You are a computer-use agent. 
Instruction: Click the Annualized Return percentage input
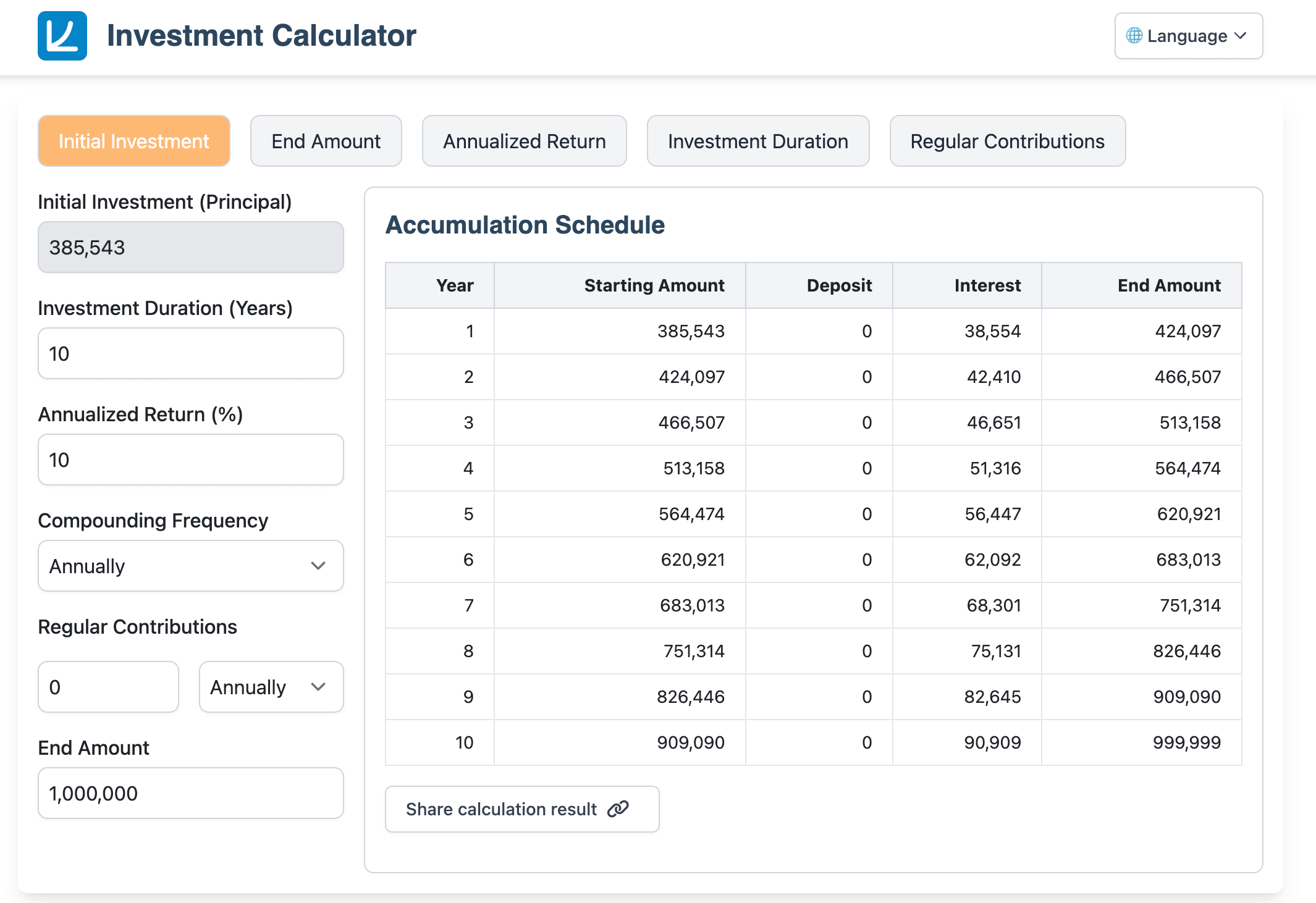190,459
